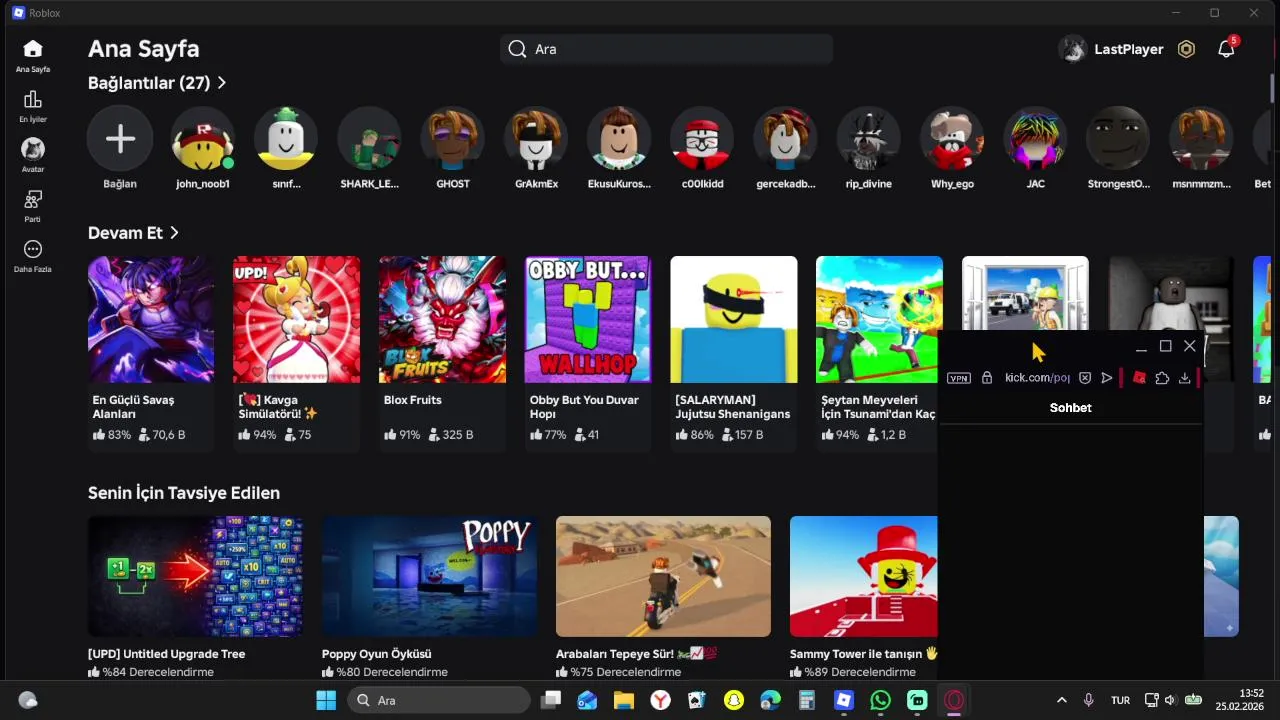
Task: Expand Devam Et chevron
Action: pyautogui.click(x=174, y=233)
